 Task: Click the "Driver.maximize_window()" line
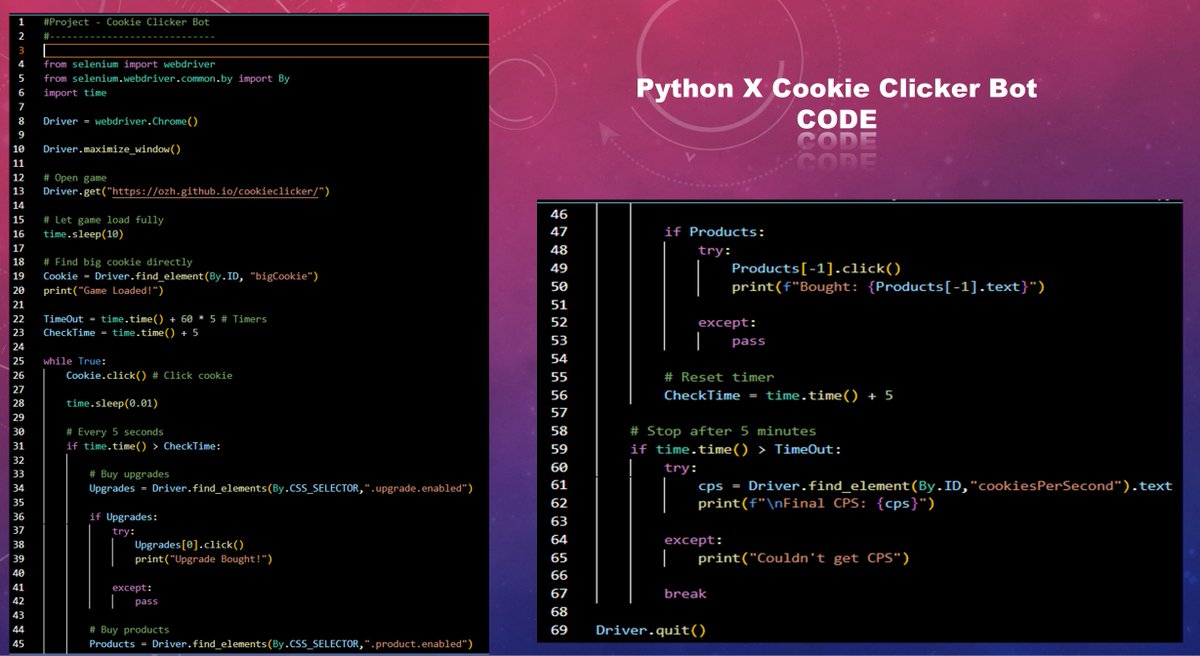pos(111,149)
